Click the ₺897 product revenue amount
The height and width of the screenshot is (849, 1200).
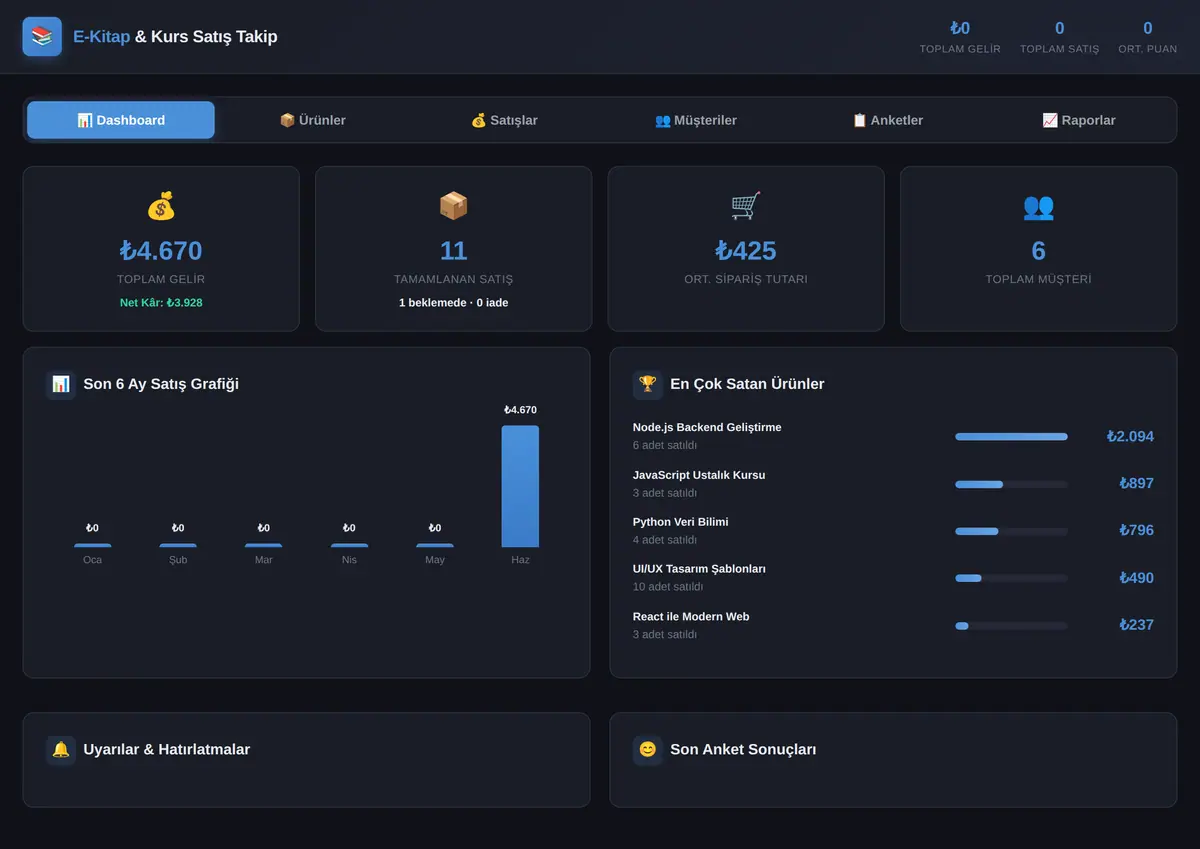[x=1137, y=484]
